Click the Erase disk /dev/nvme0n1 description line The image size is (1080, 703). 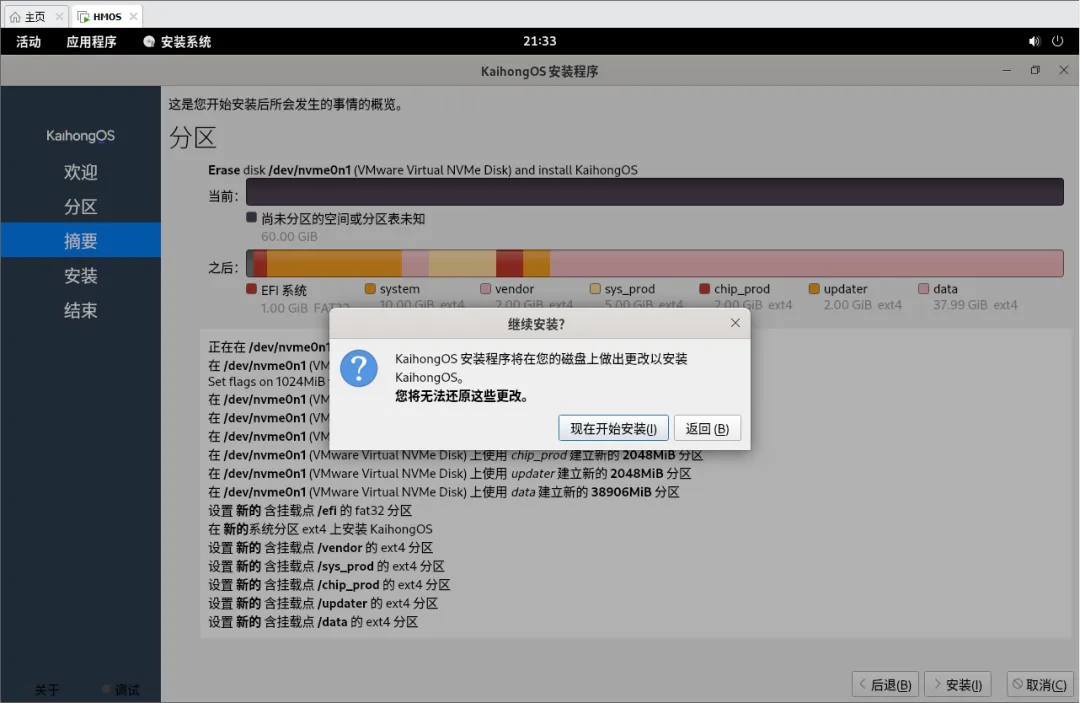(x=423, y=169)
